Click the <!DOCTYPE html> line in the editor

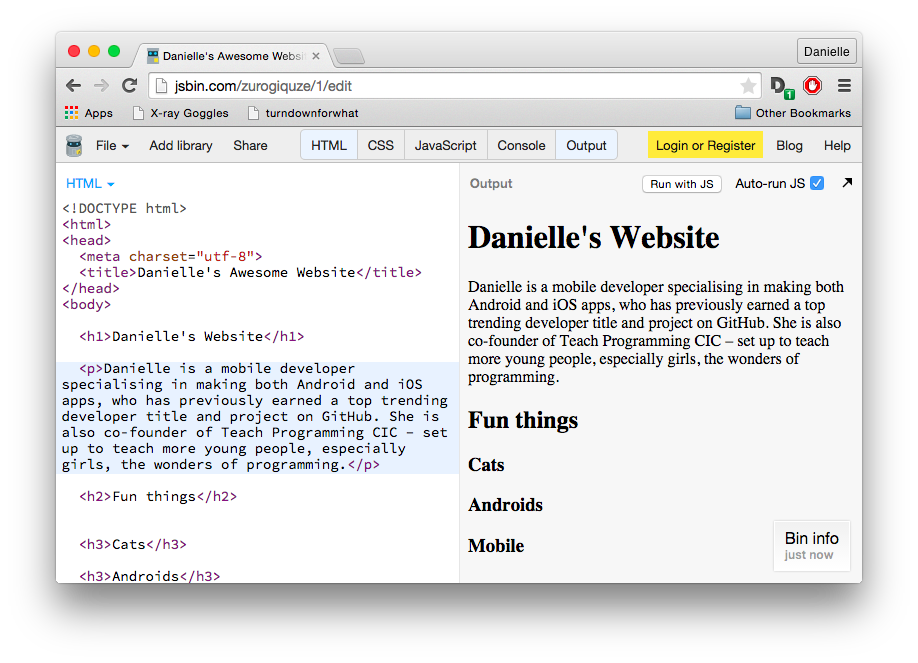(124, 209)
